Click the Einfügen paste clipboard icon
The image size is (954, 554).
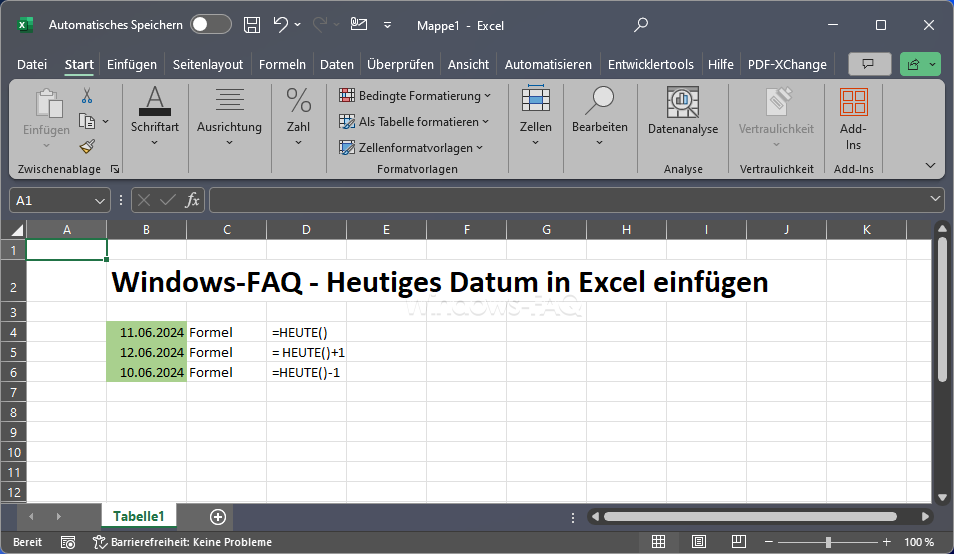pos(47,103)
